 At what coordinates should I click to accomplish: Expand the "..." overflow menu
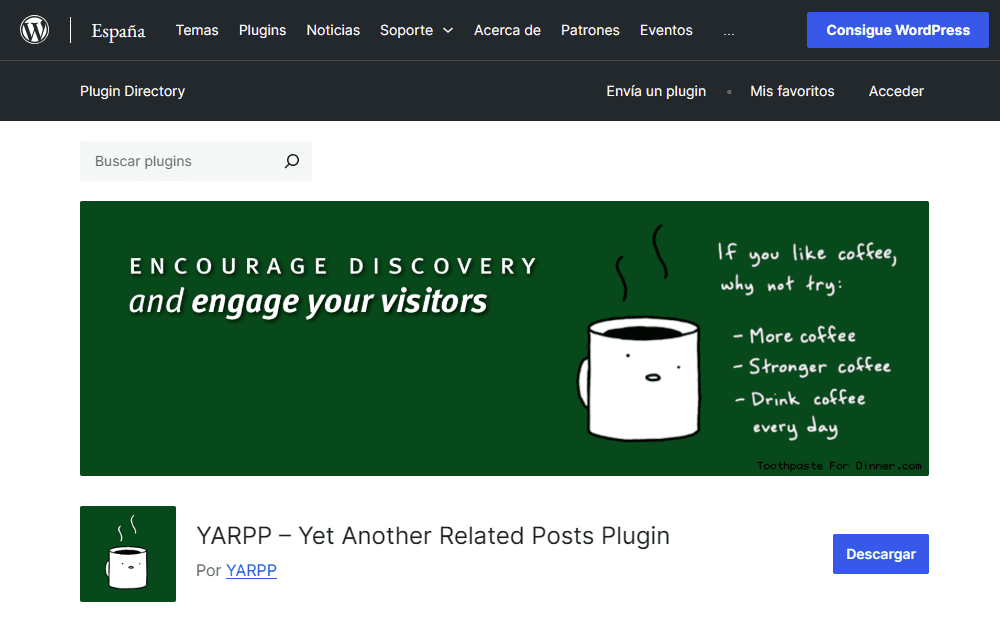[x=728, y=30]
